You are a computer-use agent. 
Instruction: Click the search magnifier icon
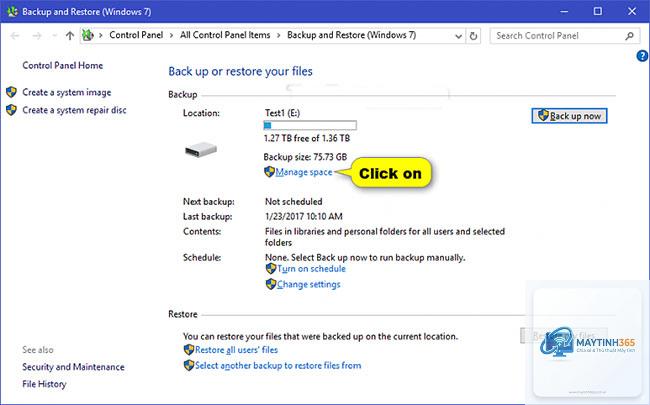click(x=629, y=36)
